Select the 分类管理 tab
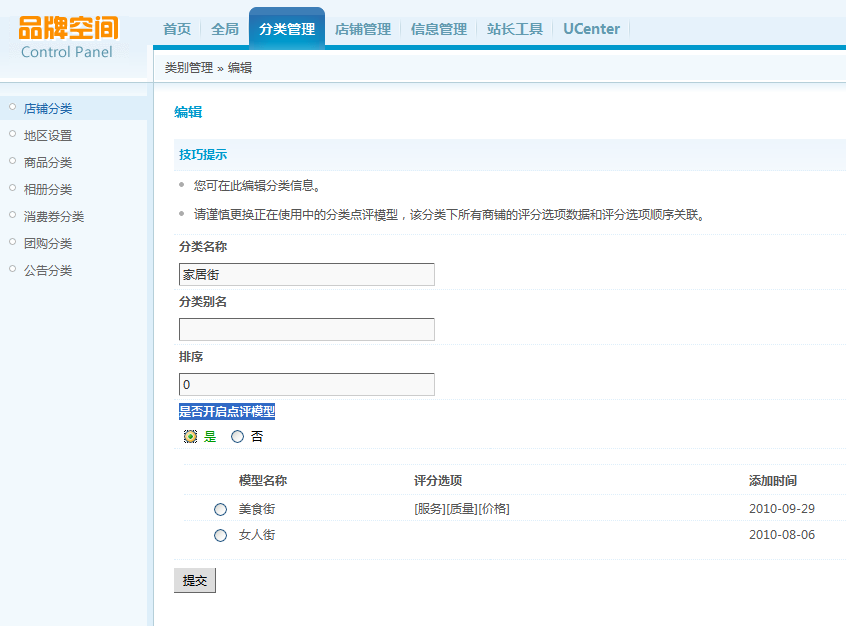 286,29
